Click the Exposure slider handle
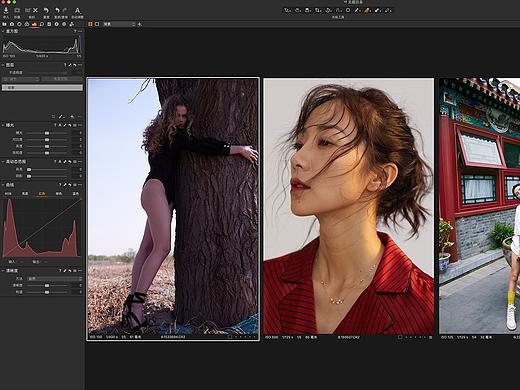Screen dimensions: 520x390 pyautogui.click(x=47, y=133)
